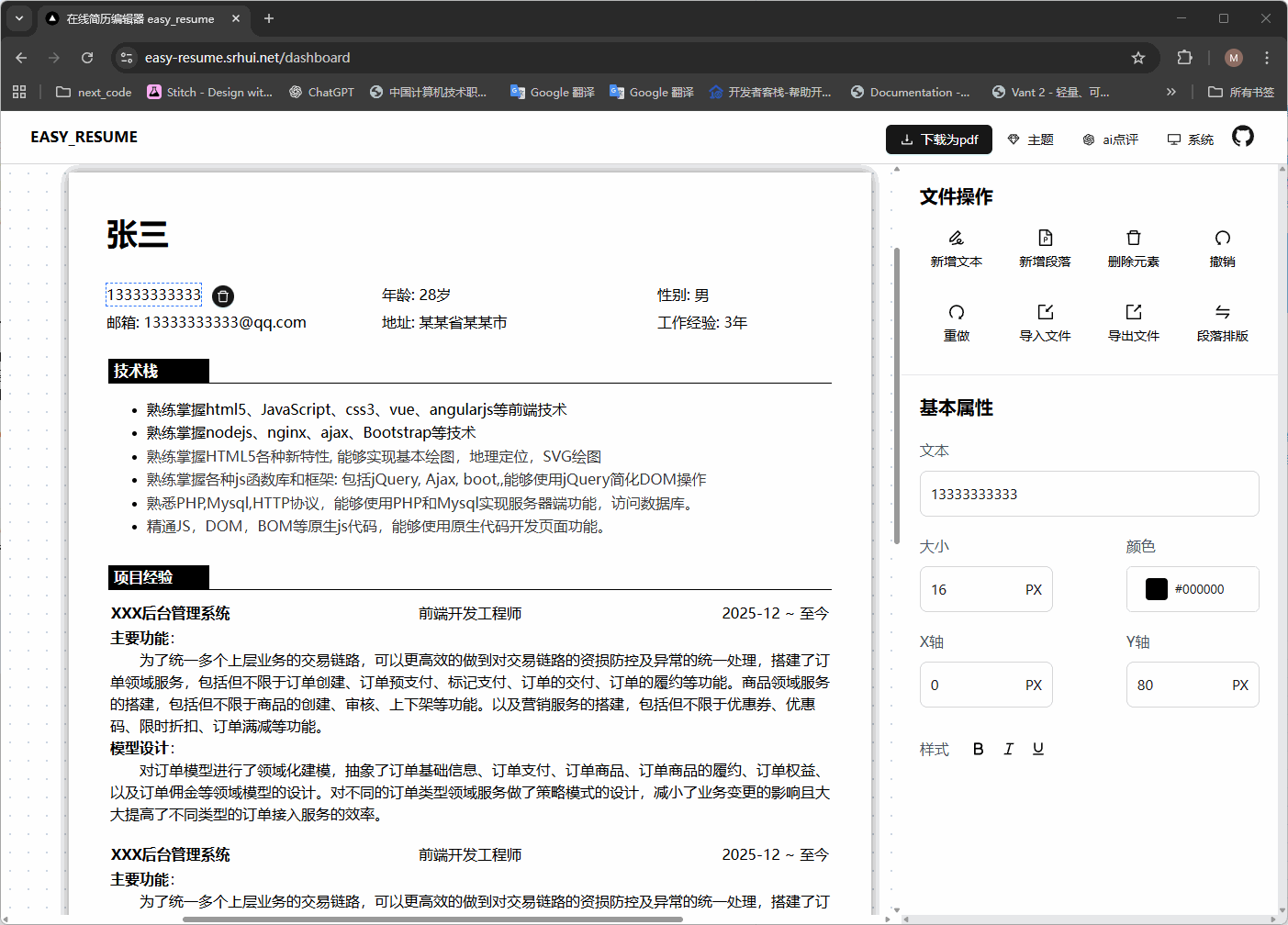Open the 所有书签 bookmarks folder
Image resolution: width=1288 pixels, height=925 pixels.
[1241, 92]
